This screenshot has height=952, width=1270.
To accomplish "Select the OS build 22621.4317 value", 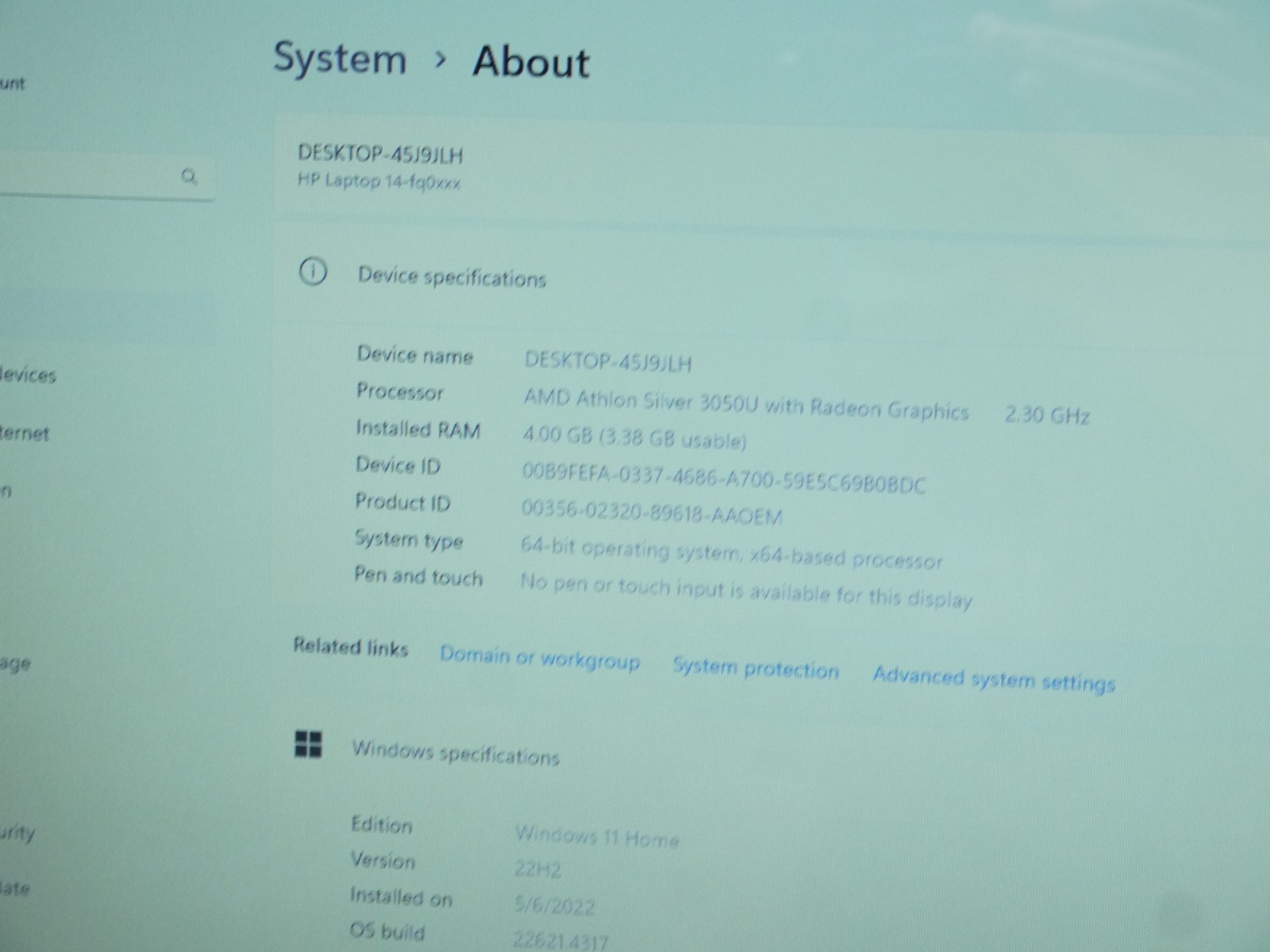I will [x=560, y=942].
